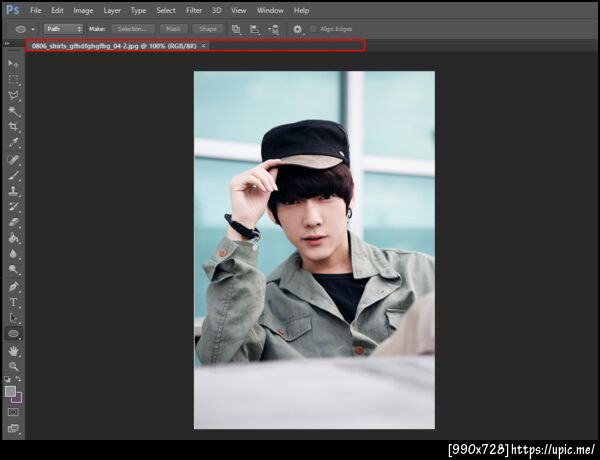Open the Image menu
This screenshot has width=600, height=460.
coord(83,11)
